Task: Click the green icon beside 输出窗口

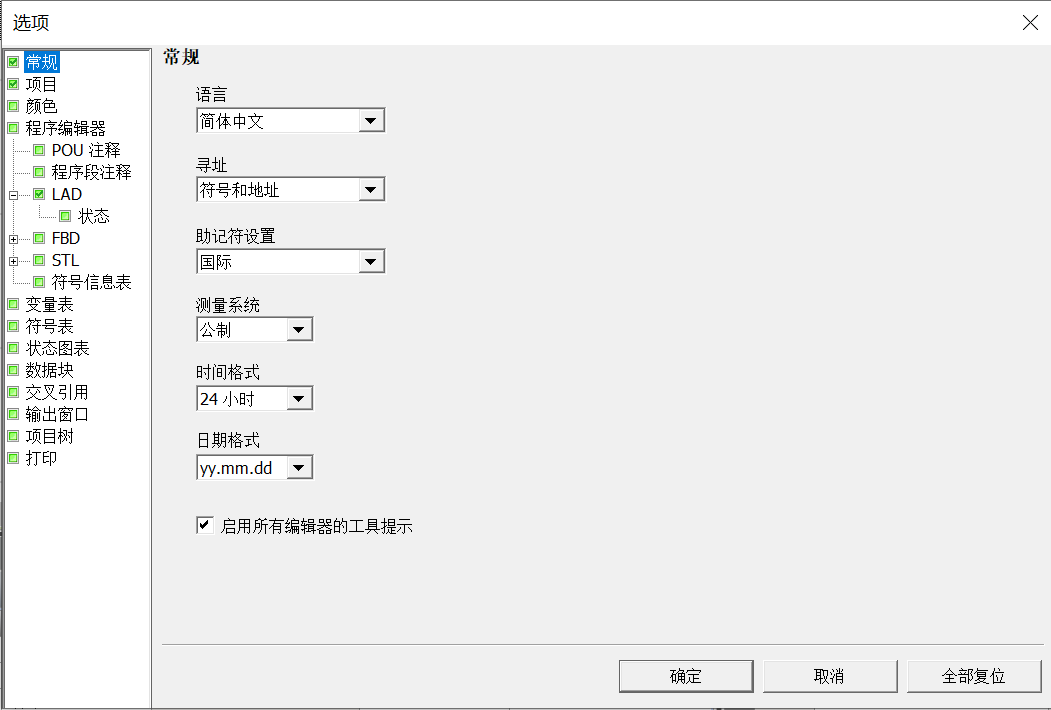Action: 13,414
